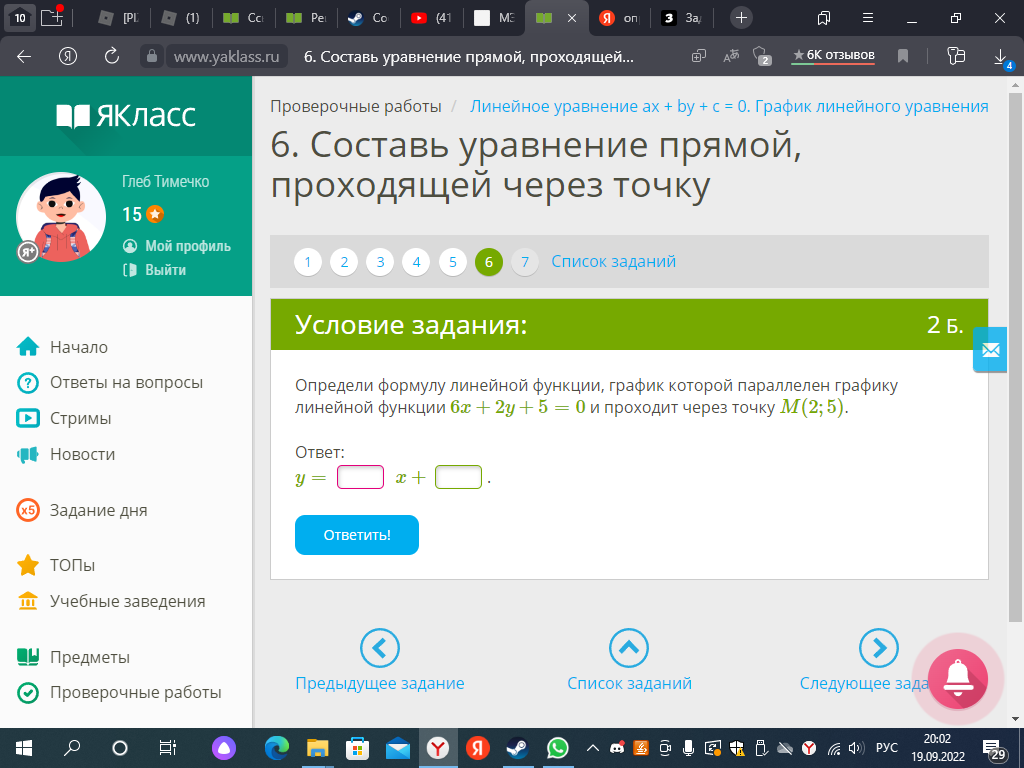Open the browser tab counter showing 10

(x=20, y=18)
